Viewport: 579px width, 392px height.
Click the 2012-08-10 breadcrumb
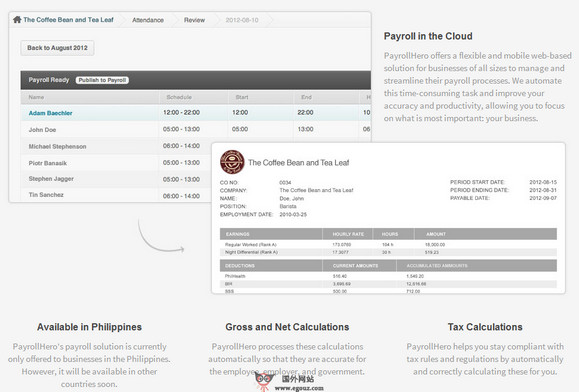(242, 20)
